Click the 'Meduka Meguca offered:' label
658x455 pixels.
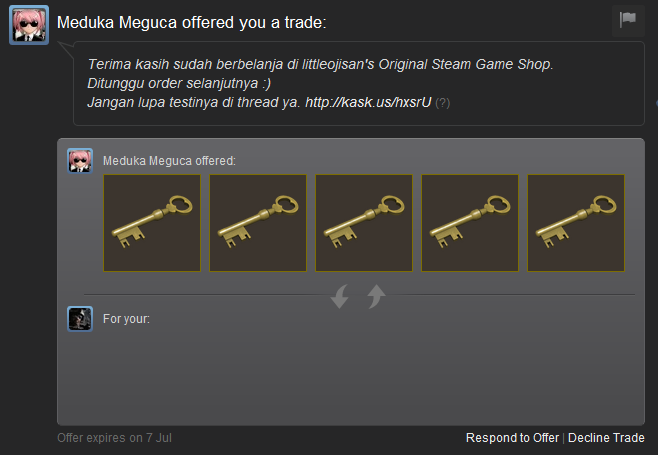170,161
